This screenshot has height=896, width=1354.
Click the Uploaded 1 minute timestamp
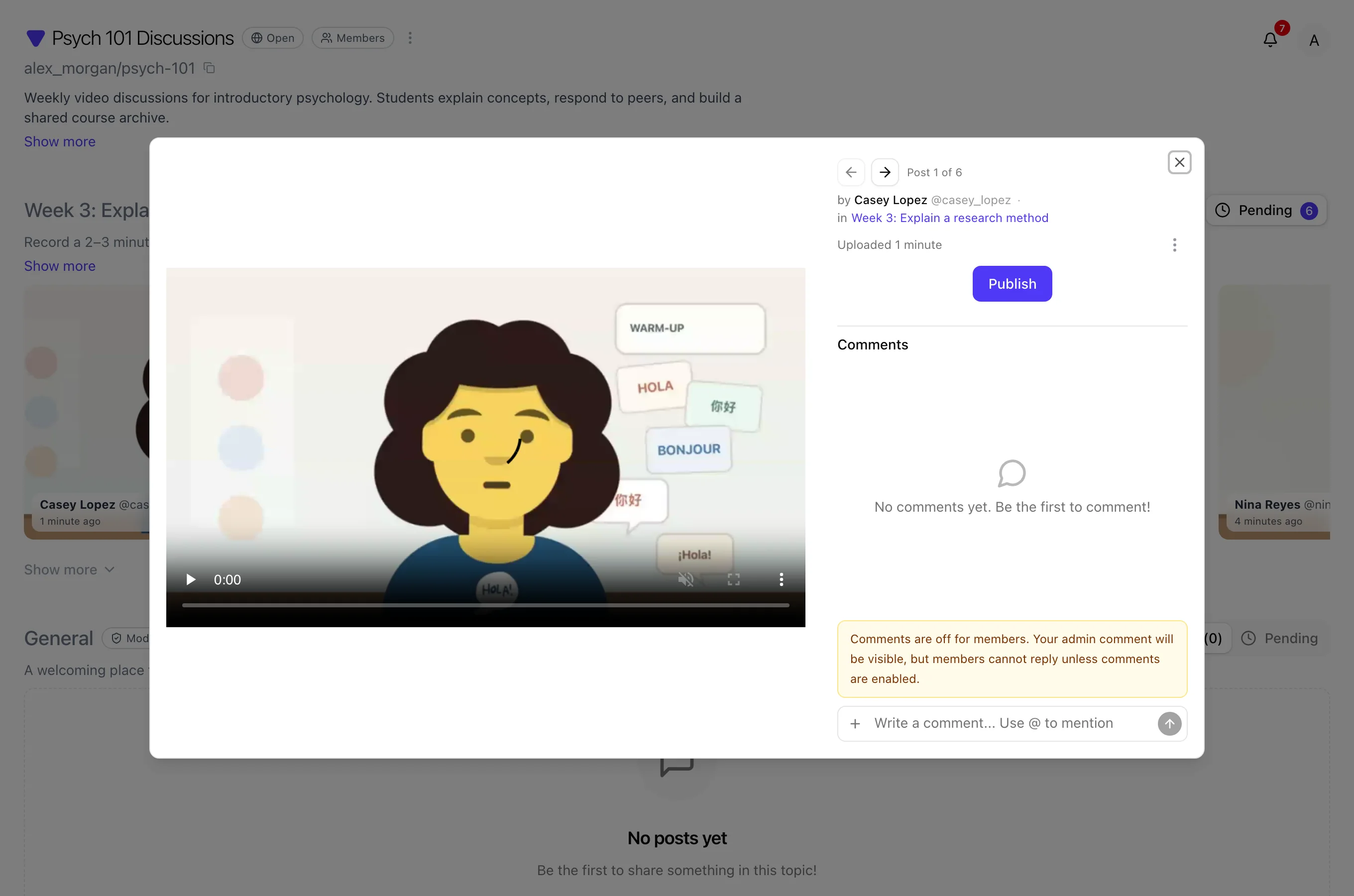click(890, 245)
